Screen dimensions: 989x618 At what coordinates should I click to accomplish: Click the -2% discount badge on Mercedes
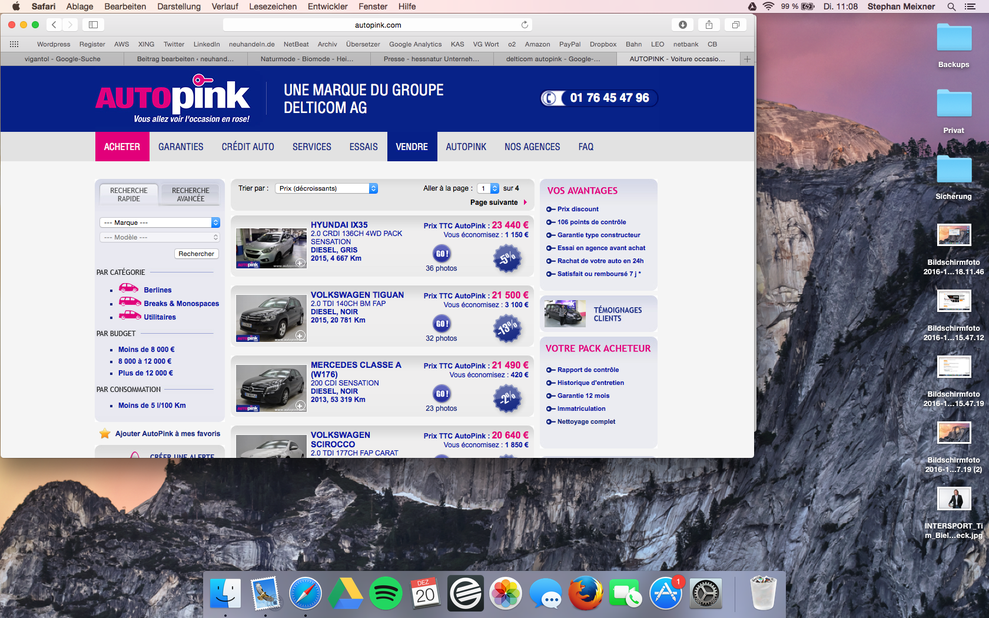(507, 399)
